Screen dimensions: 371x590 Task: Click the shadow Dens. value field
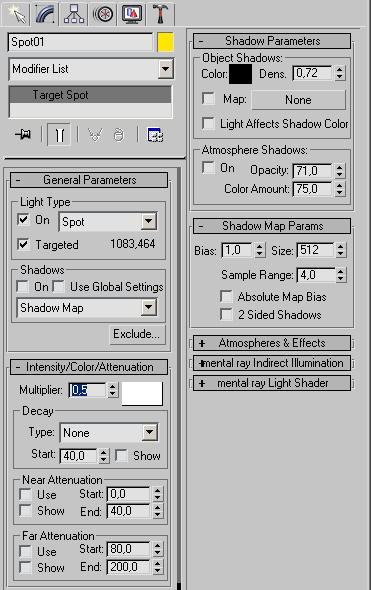pos(313,73)
